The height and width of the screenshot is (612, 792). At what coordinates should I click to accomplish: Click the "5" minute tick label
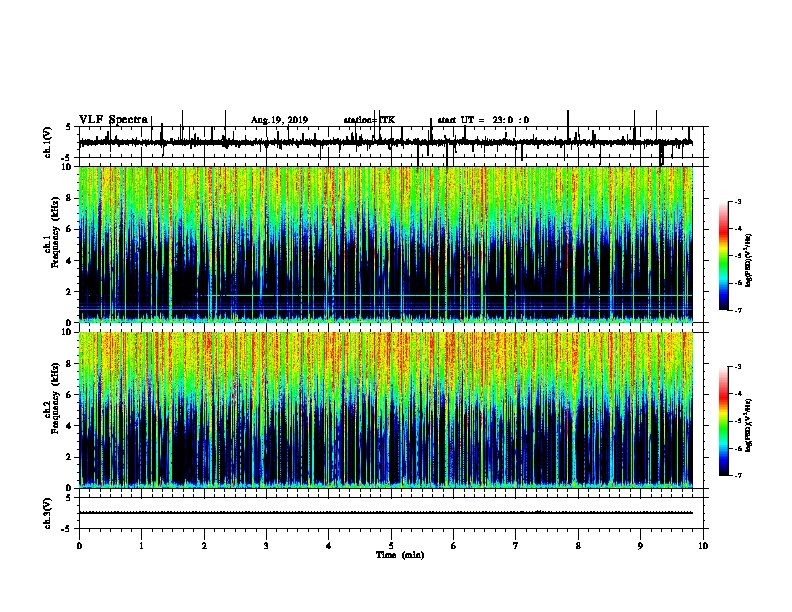(391, 546)
